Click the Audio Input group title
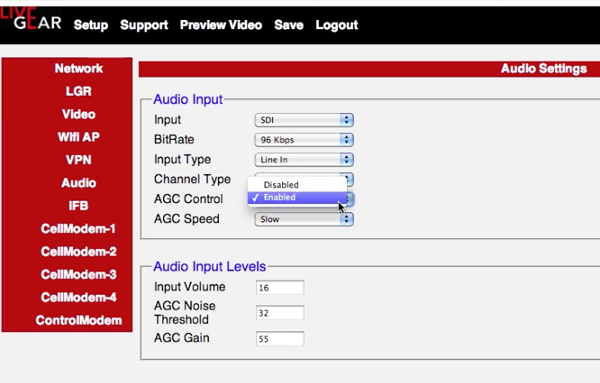The width and height of the screenshot is (600, 383). 188,99
